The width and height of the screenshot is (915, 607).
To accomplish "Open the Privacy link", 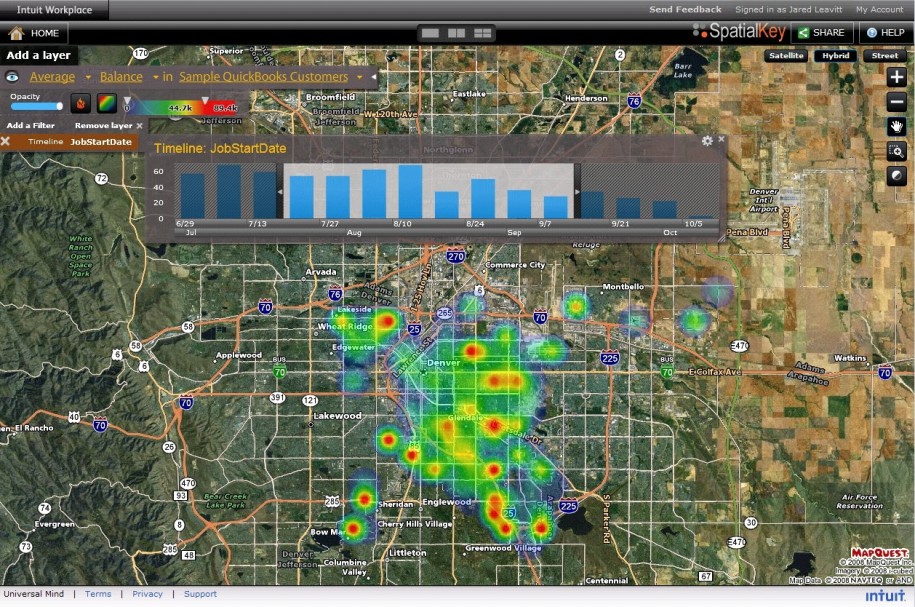I will (147, 594).
